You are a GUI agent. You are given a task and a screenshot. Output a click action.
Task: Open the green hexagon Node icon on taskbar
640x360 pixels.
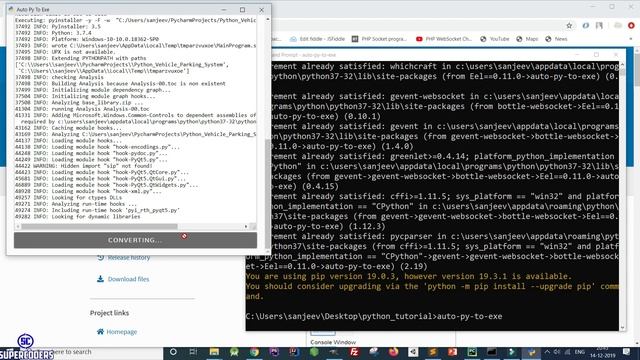pyautogui.click(x=314, y=352)
